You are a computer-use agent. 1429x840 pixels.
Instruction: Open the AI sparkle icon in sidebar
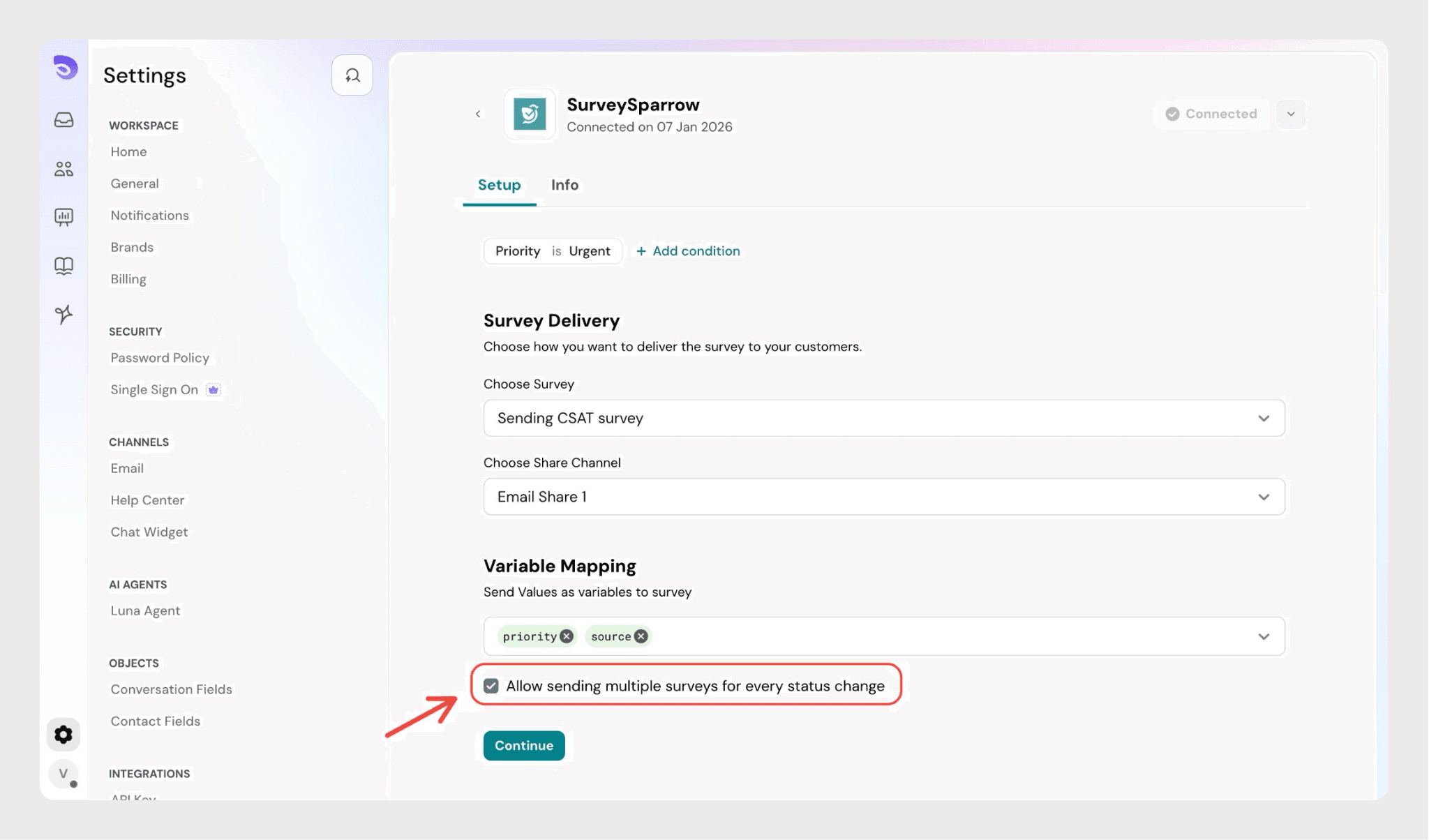tap(63, 314)
